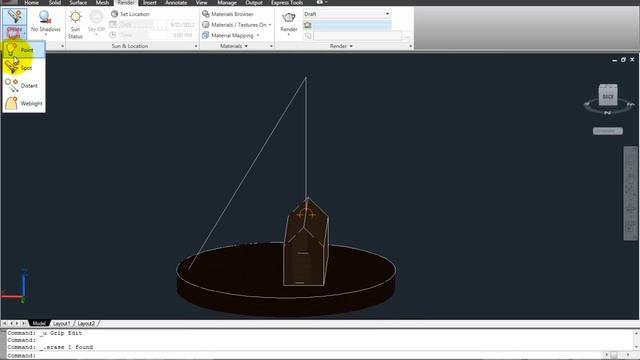Open the Render panel dialog launcher arrow
640x360 pixels.
411,46
